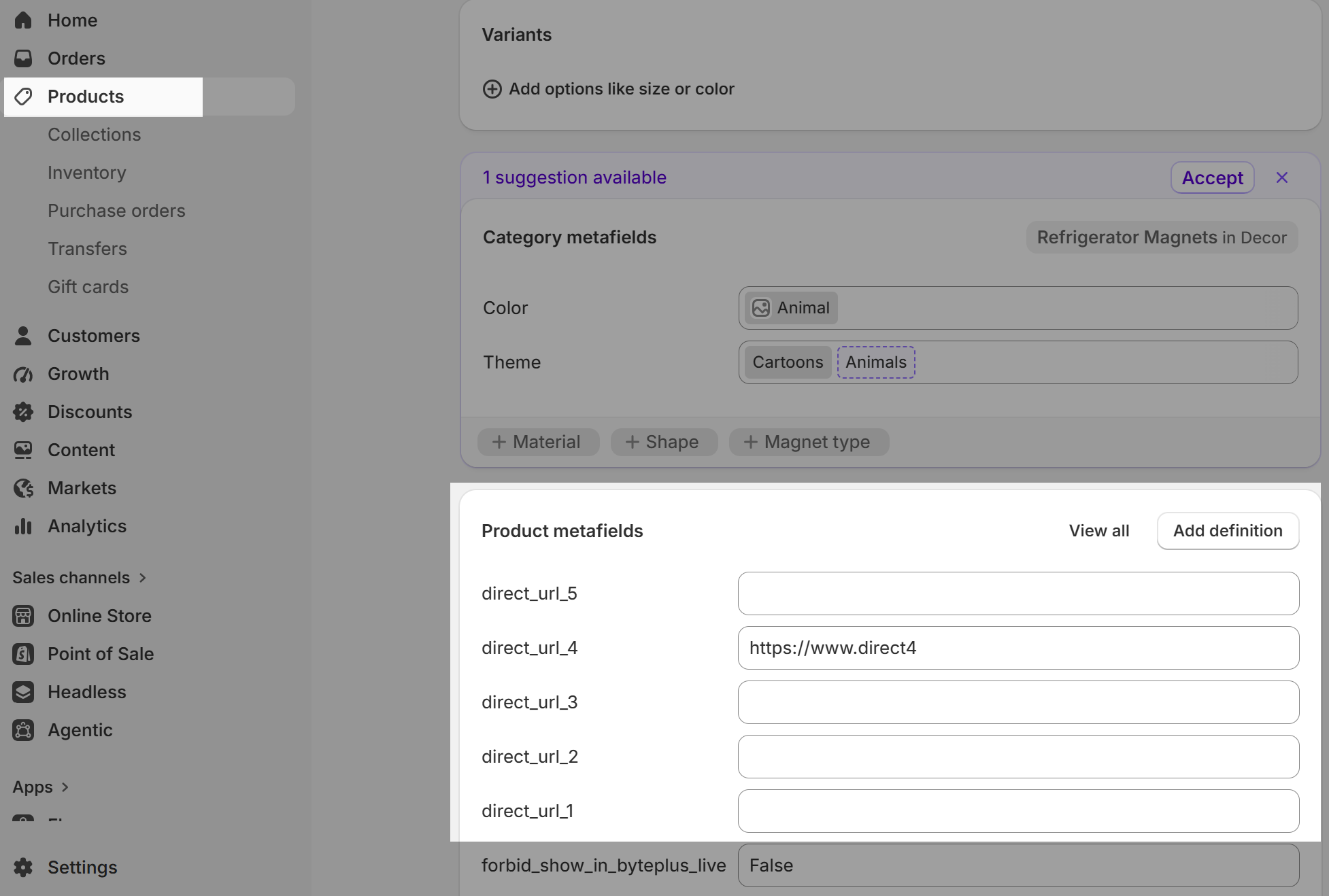The width and height of the screenshot is (1329, 896).
Task: Click the Customers person icon
Action: (23, 336)
